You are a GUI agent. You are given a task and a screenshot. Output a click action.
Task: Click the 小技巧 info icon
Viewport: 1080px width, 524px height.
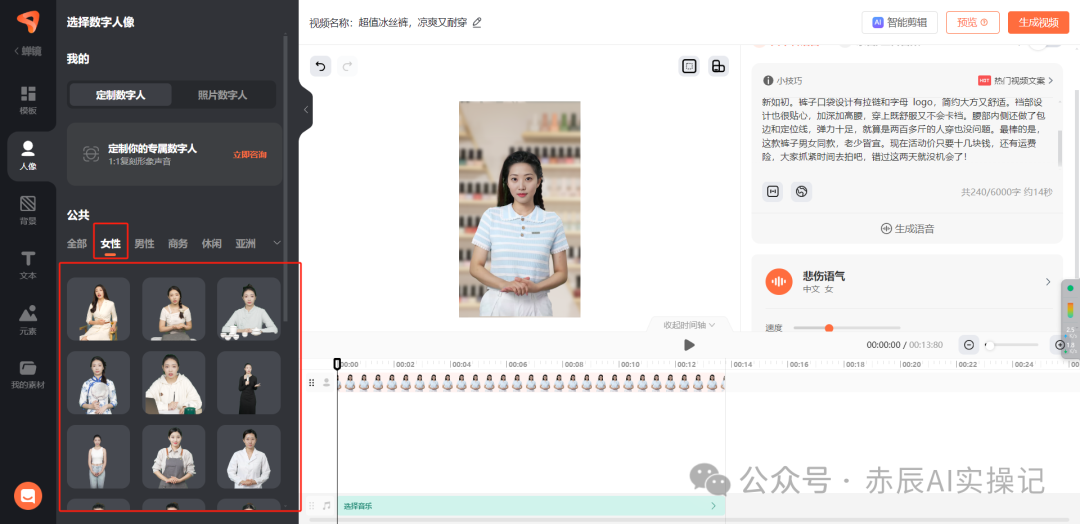(768, 81)
